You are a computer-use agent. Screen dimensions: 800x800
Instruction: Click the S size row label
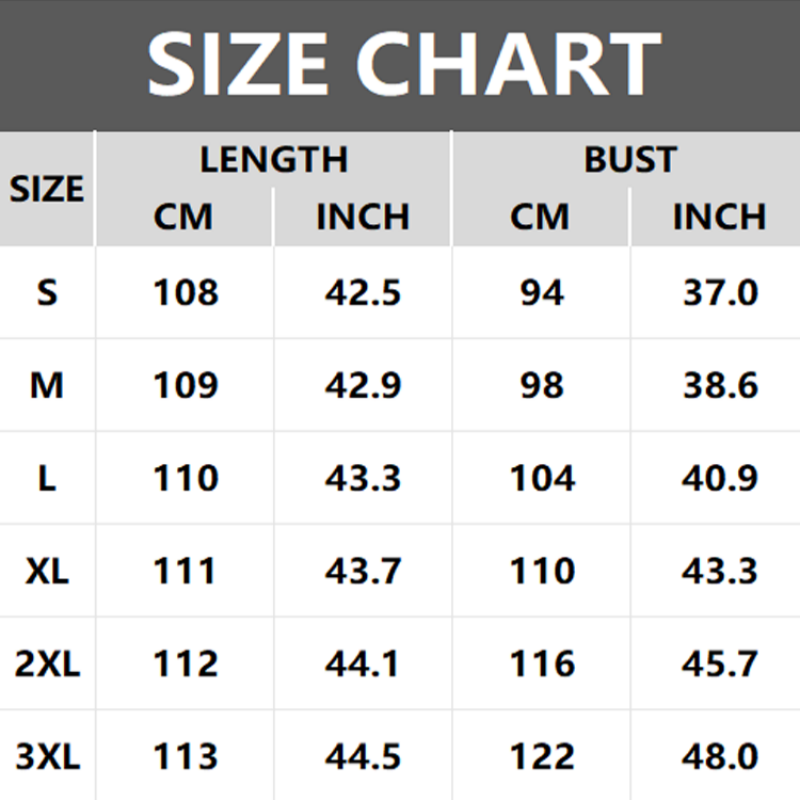pyautogui.click(x=47, y=293)
